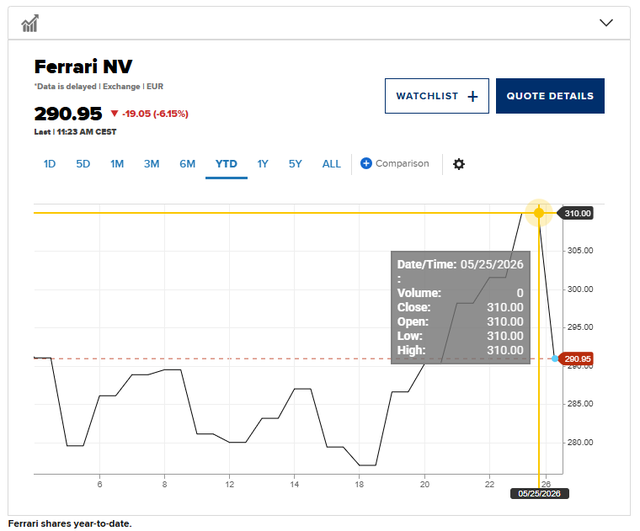Click the blue plus Comparison icon

pos(366,163)
